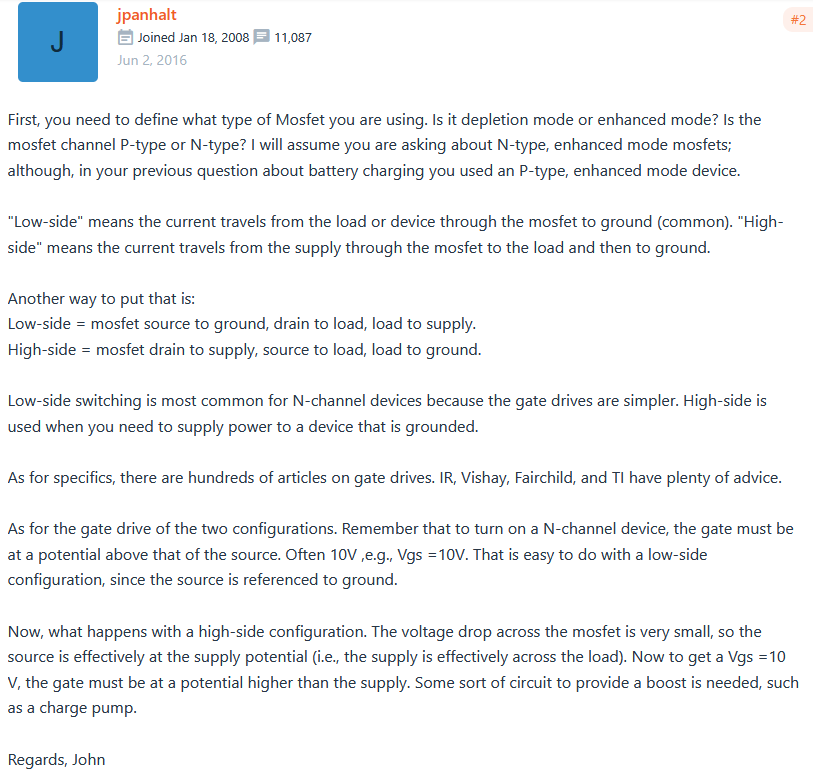Click the line "Low-side = mosfet source to ground"
The width and height of the screenshot is (813, 780).
tap(241, 324)
